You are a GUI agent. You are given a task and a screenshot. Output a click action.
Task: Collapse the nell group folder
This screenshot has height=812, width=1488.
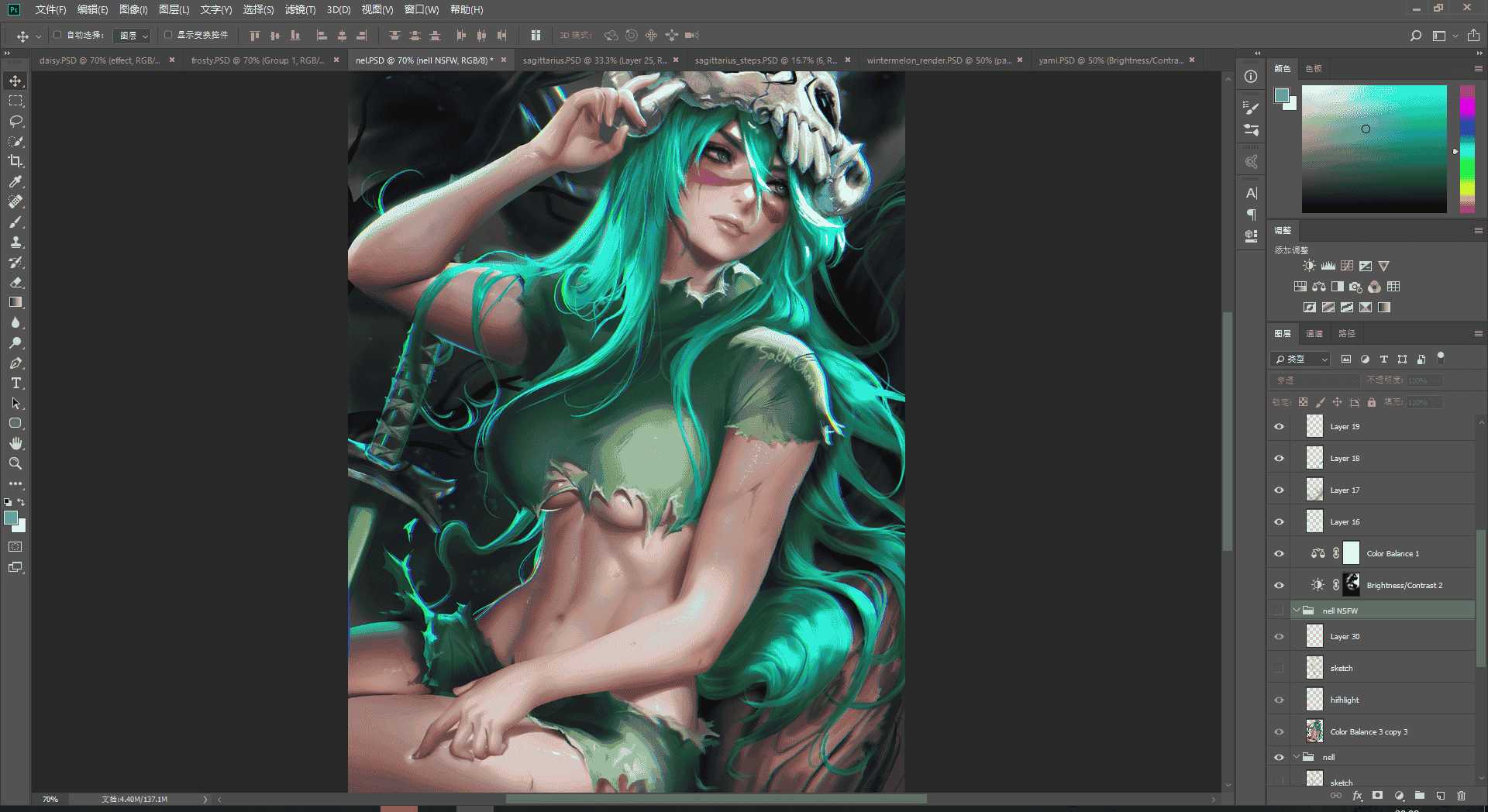click(x=1296, y=757)
